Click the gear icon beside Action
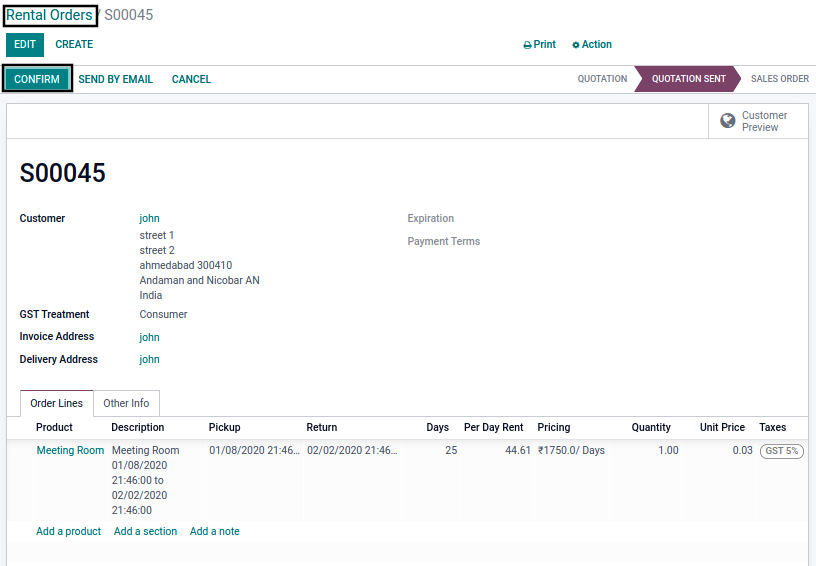 [x=576, y=45]
